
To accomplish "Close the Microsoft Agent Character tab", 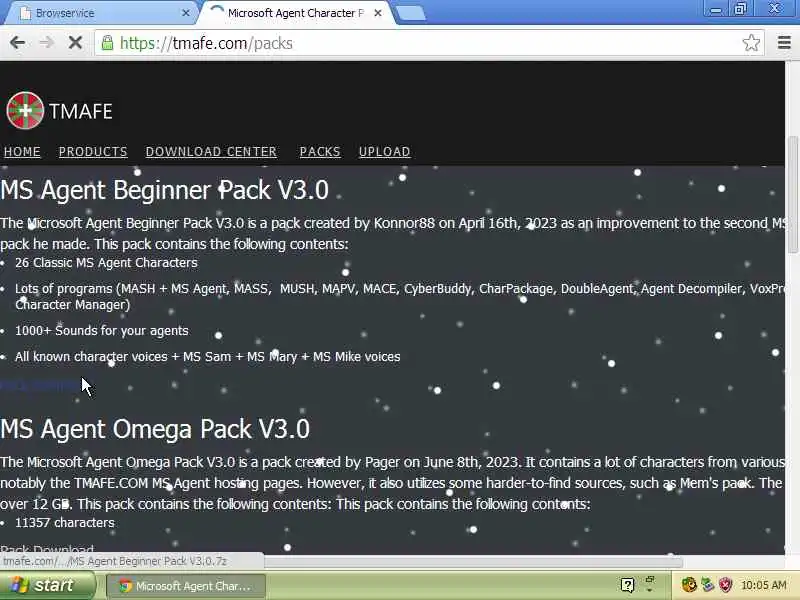I will [378, 13].
